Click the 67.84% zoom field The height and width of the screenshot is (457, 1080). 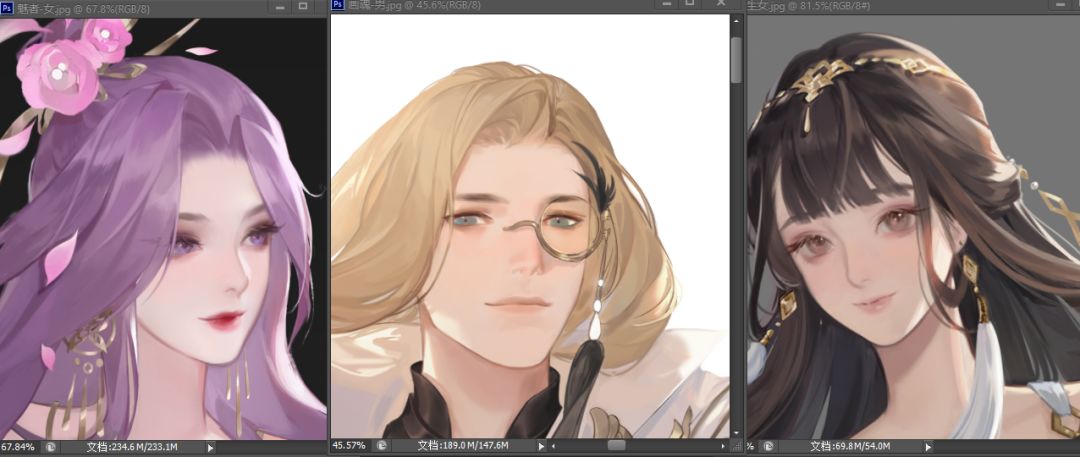pyautogui.click(x=17, y=447)
